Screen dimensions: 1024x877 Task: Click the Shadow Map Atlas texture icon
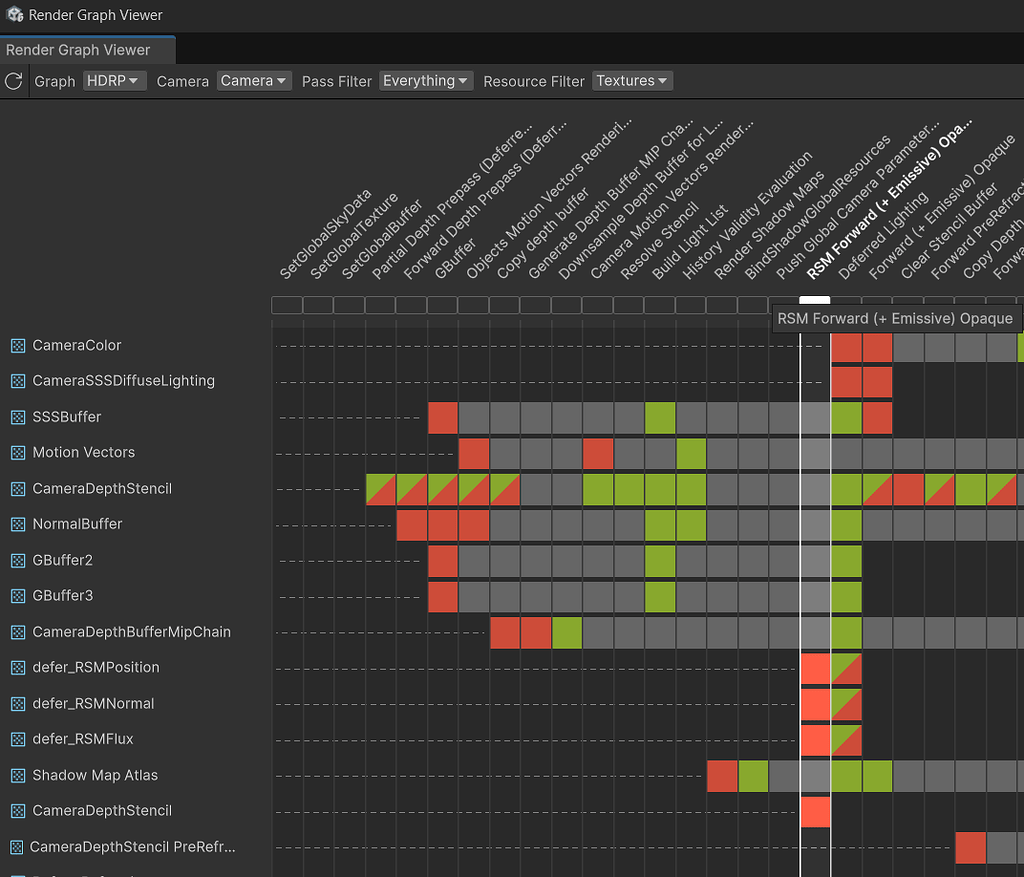click(x=18, y=775)
